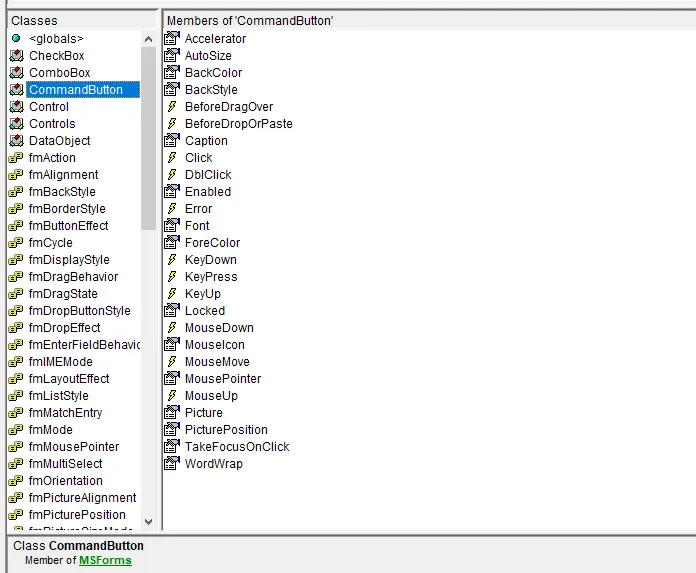This screenshot has width=696, height=573.
Task: Click the Accelerator property icon
Action: tap(172, 38)
